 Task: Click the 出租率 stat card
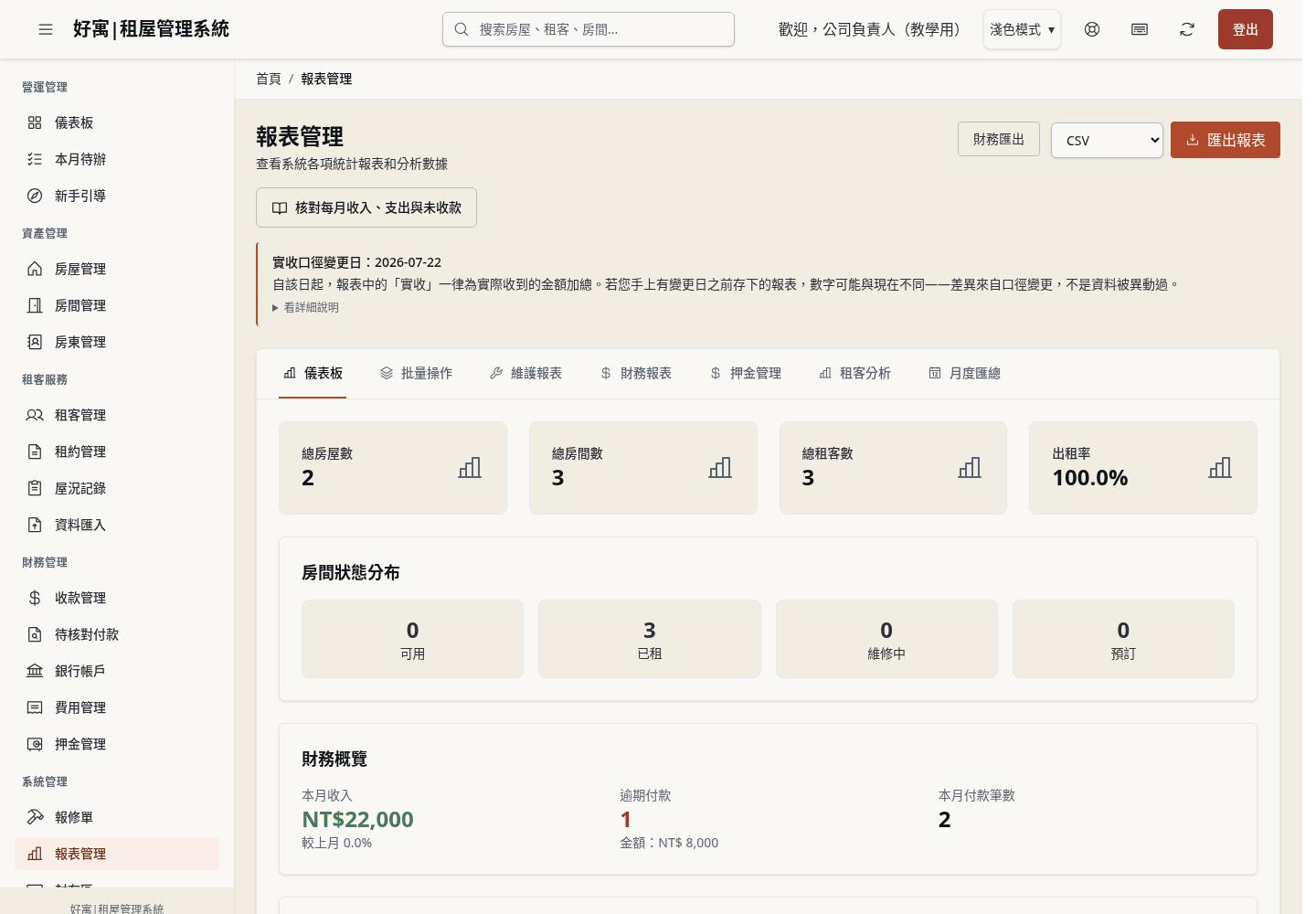pos(1143,468)
